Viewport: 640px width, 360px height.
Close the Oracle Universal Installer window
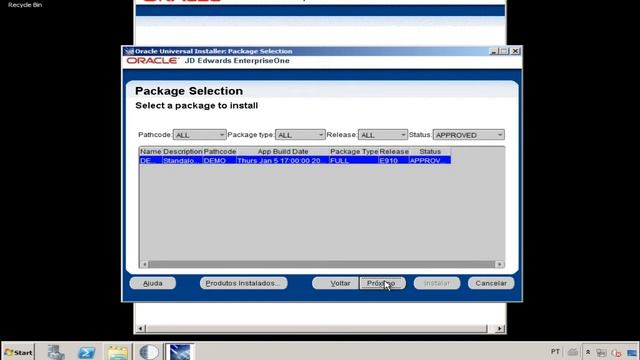516,51
